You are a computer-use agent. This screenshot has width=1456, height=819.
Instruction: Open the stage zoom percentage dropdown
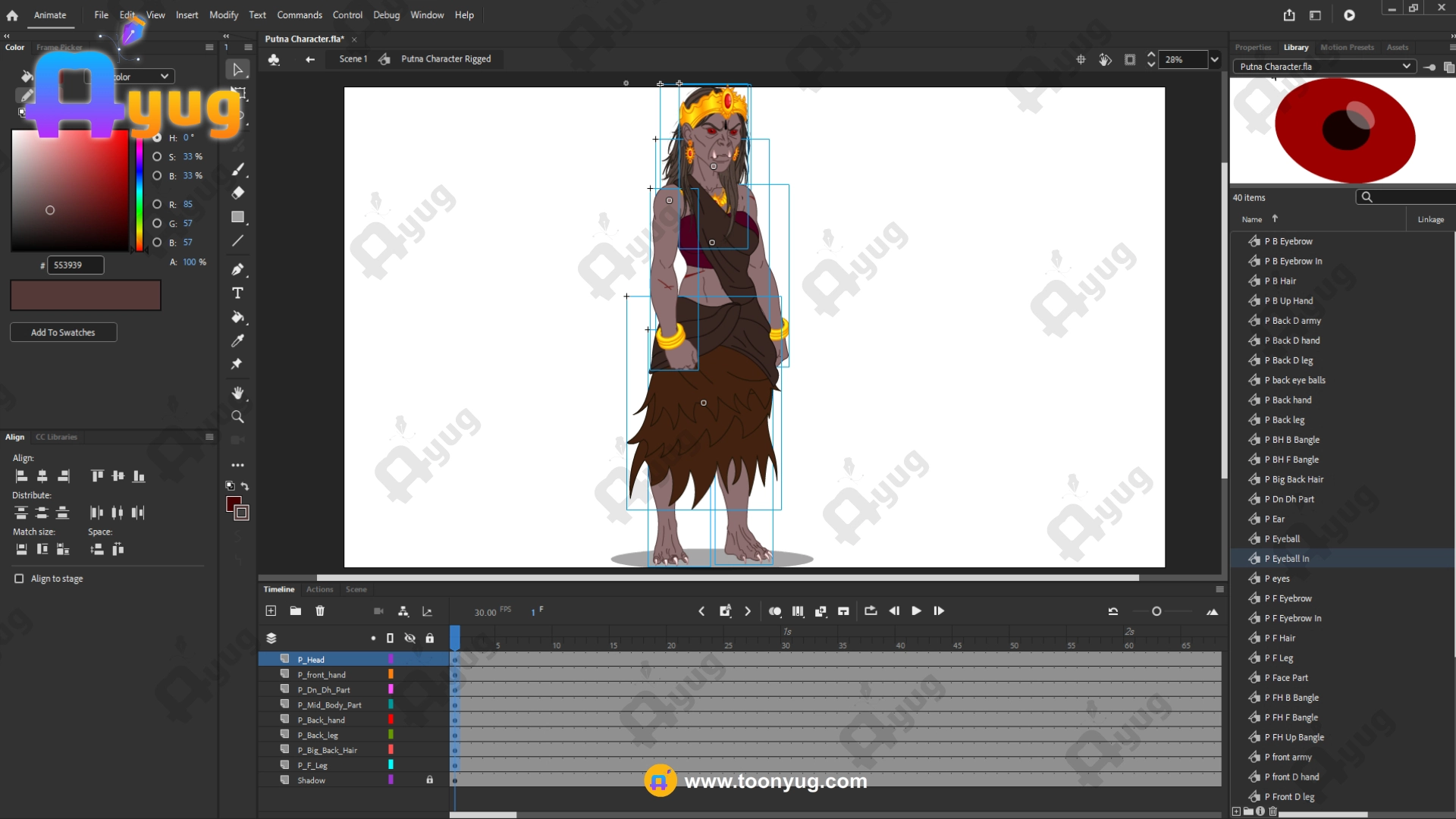tap(1215, 59)
